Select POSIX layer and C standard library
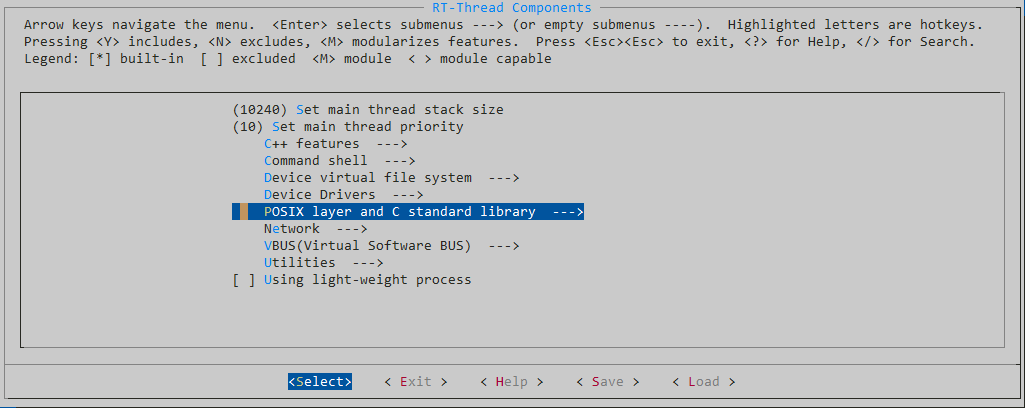The height and width of the screenshot is (408, 1025). [x=408, y=211]
